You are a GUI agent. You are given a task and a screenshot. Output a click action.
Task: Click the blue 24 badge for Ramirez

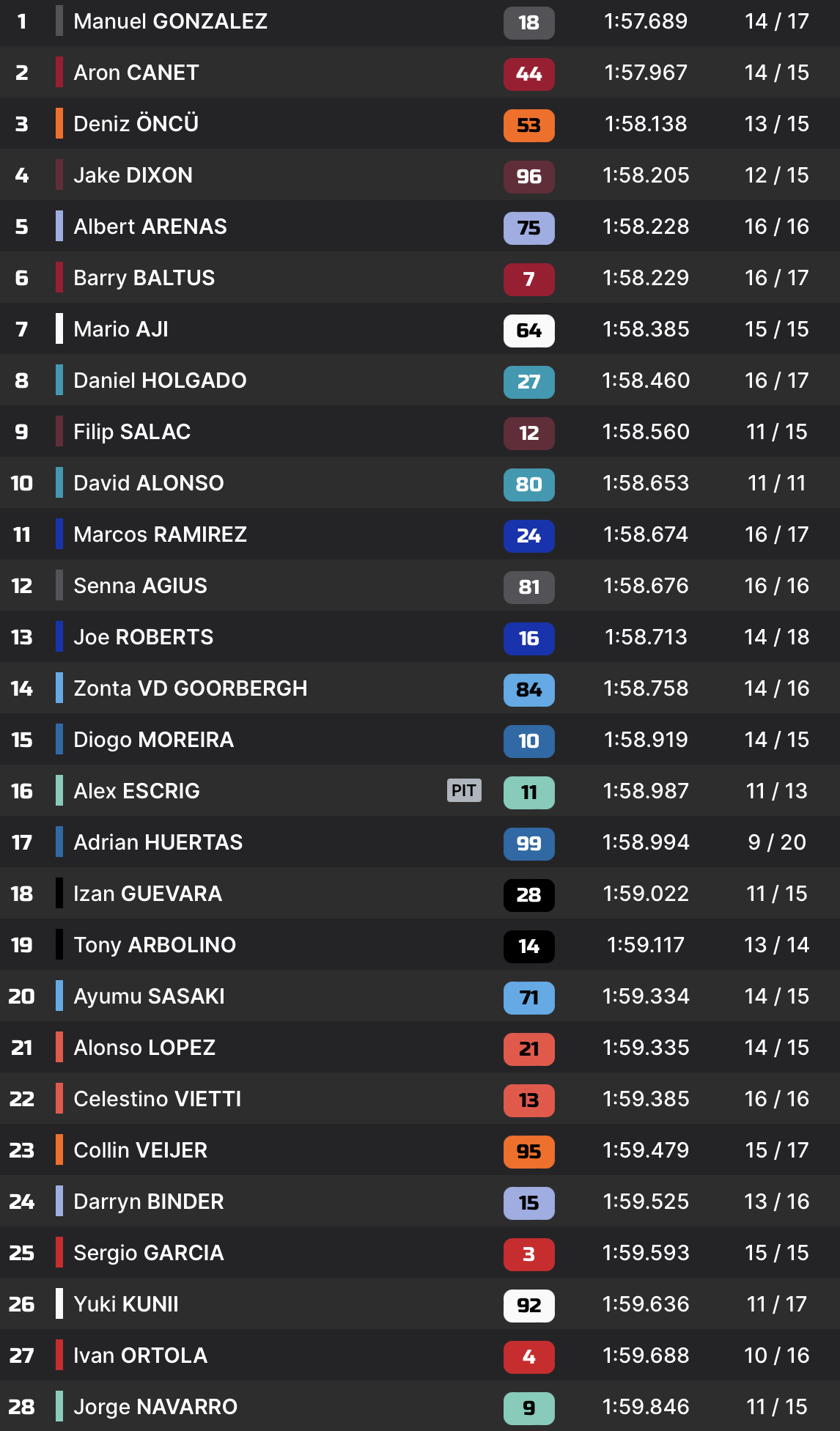pyautogui.click(x=528, y=536)
